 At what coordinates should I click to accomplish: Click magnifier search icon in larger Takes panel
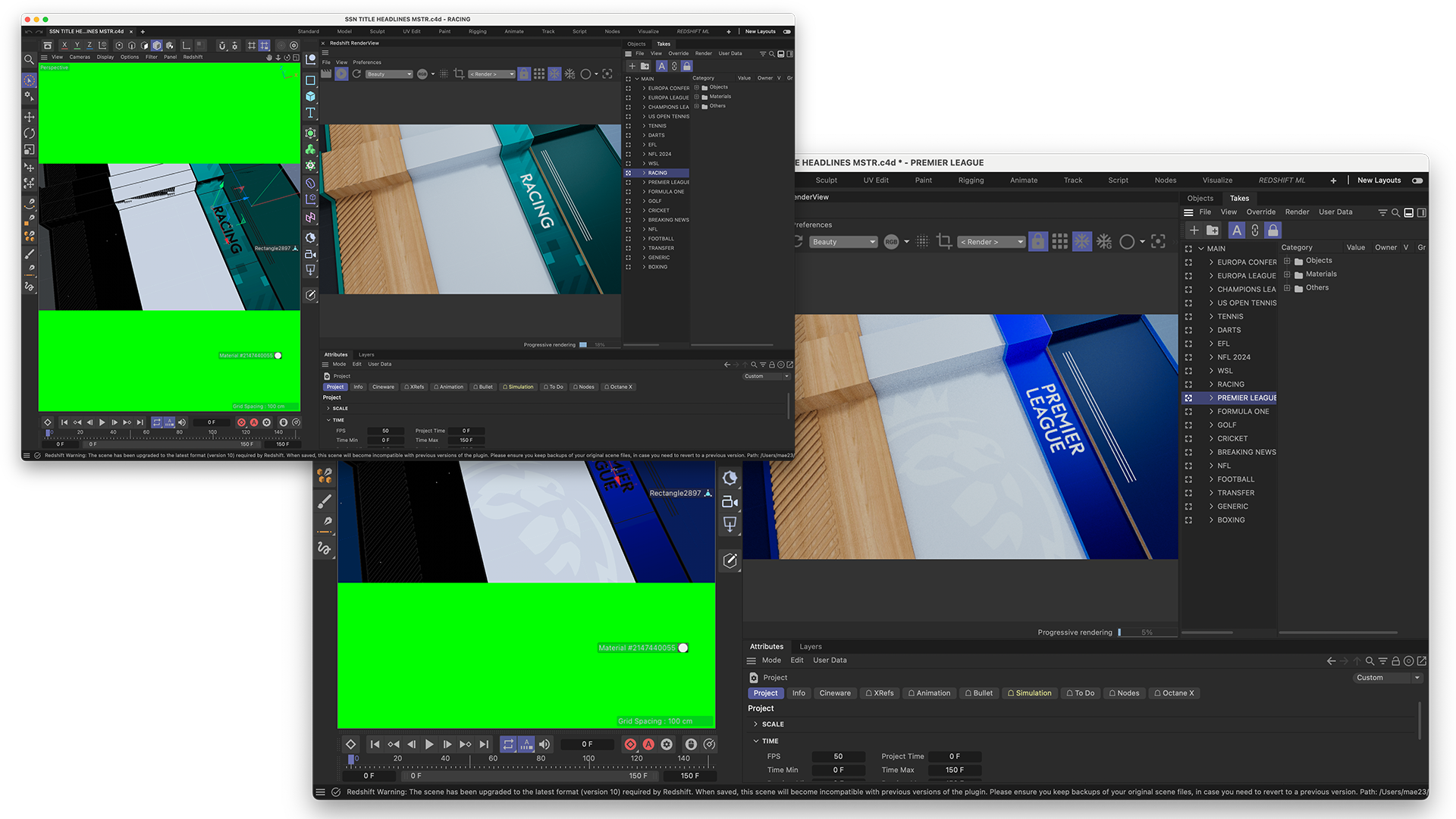pos(1395,212)
